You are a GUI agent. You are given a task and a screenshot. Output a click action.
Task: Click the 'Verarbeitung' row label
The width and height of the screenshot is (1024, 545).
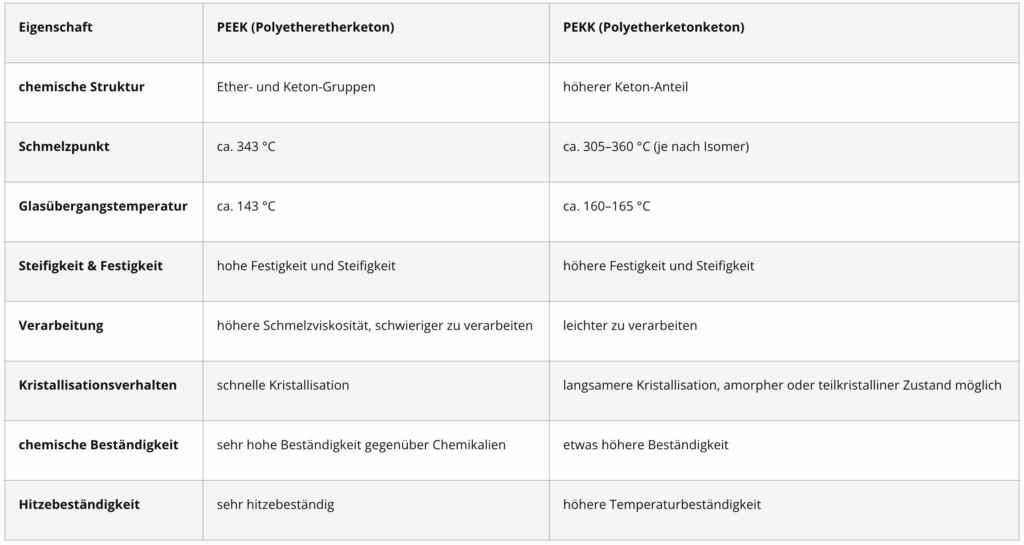[x=61, y=326]
